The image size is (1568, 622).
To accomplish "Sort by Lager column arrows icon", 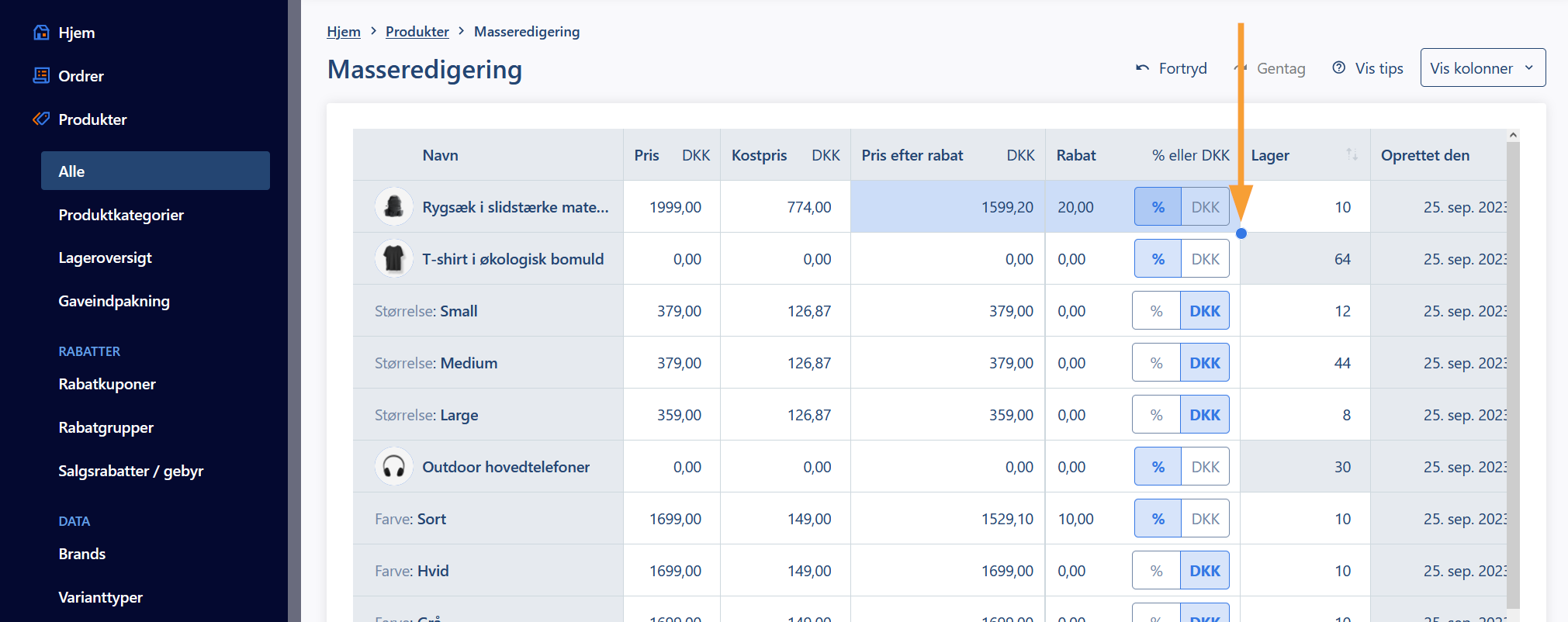I will pos(1352,154).
